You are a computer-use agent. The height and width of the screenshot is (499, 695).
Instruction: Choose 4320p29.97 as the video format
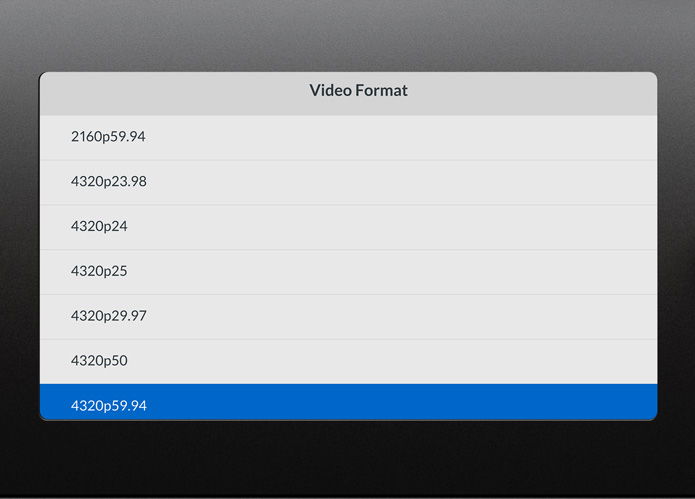[x=348, y=316]
